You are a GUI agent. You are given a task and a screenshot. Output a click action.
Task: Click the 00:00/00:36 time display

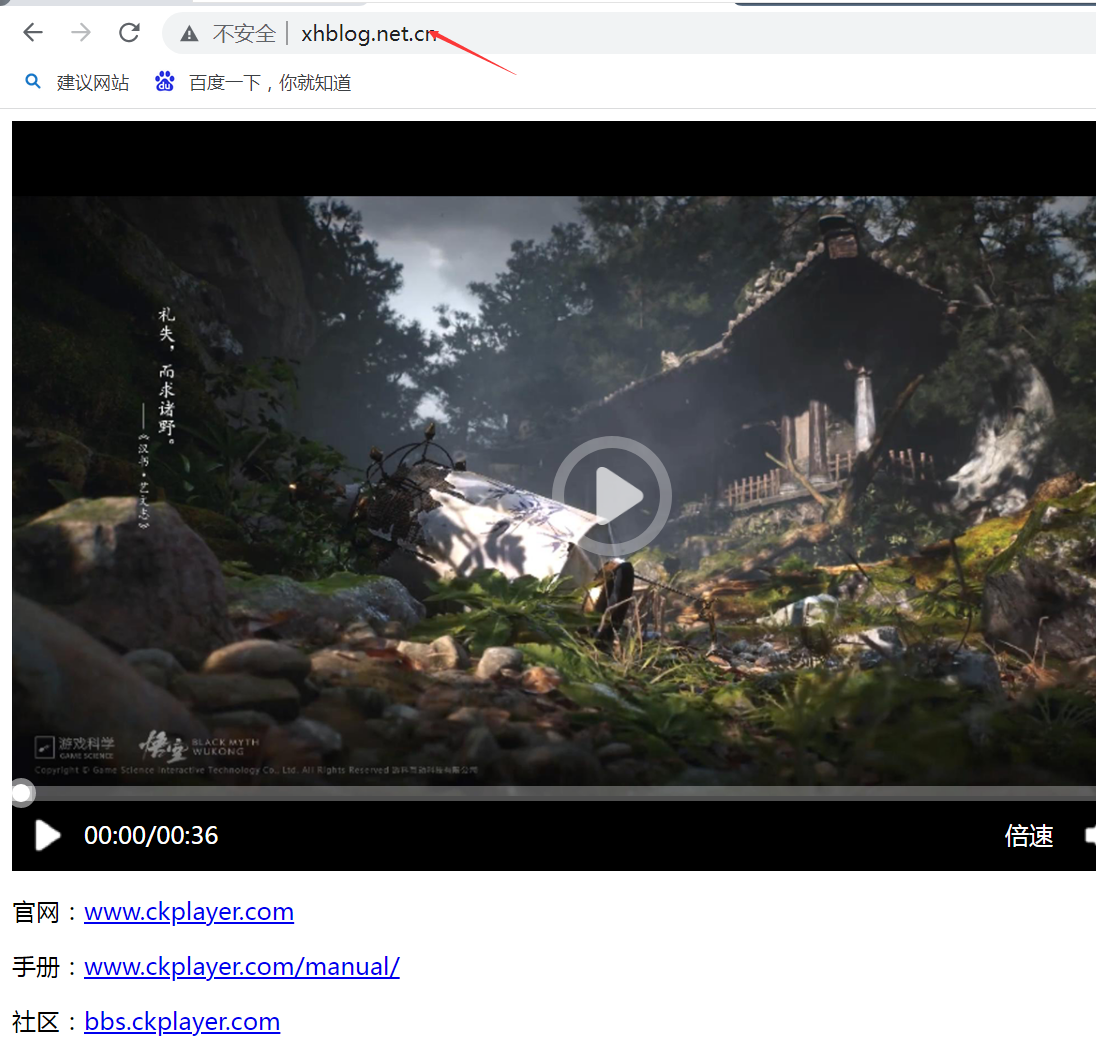151,835
